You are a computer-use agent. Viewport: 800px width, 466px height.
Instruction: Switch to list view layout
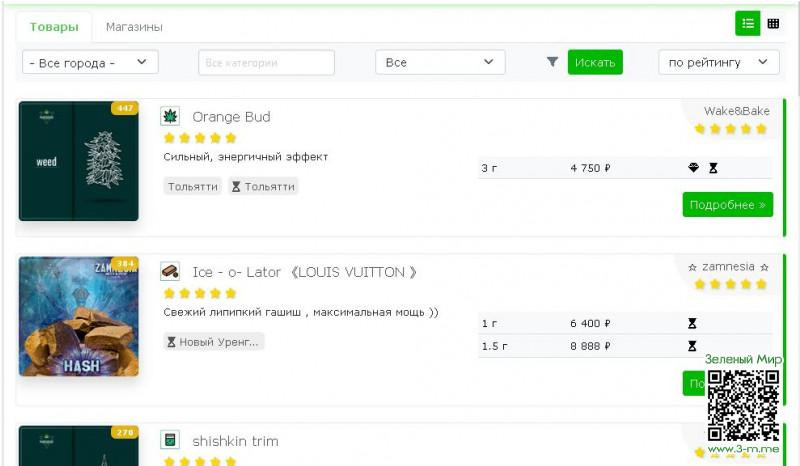click(x=747, y=23)
